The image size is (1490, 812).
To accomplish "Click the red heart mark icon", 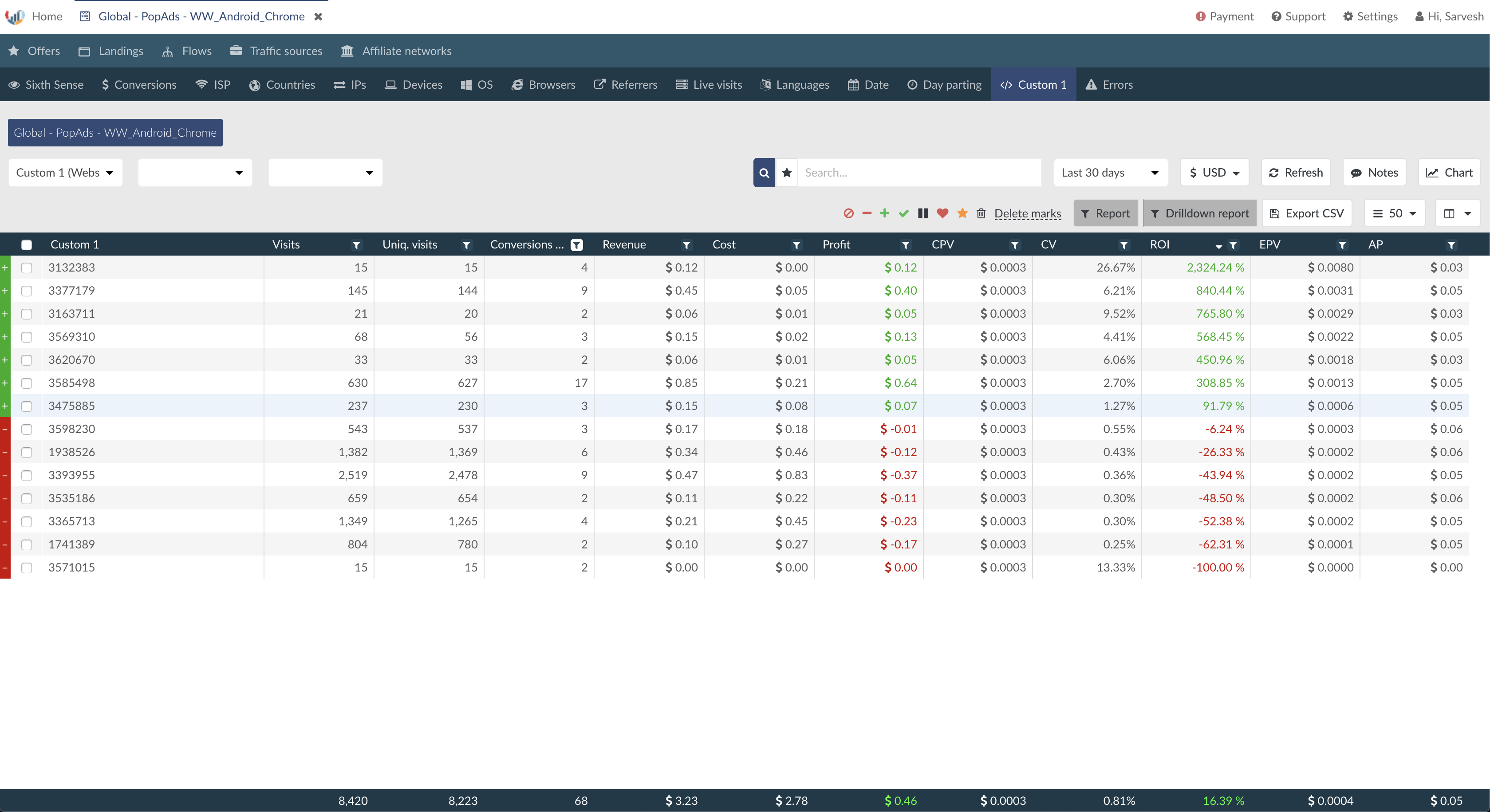I will tap(942, 213).
